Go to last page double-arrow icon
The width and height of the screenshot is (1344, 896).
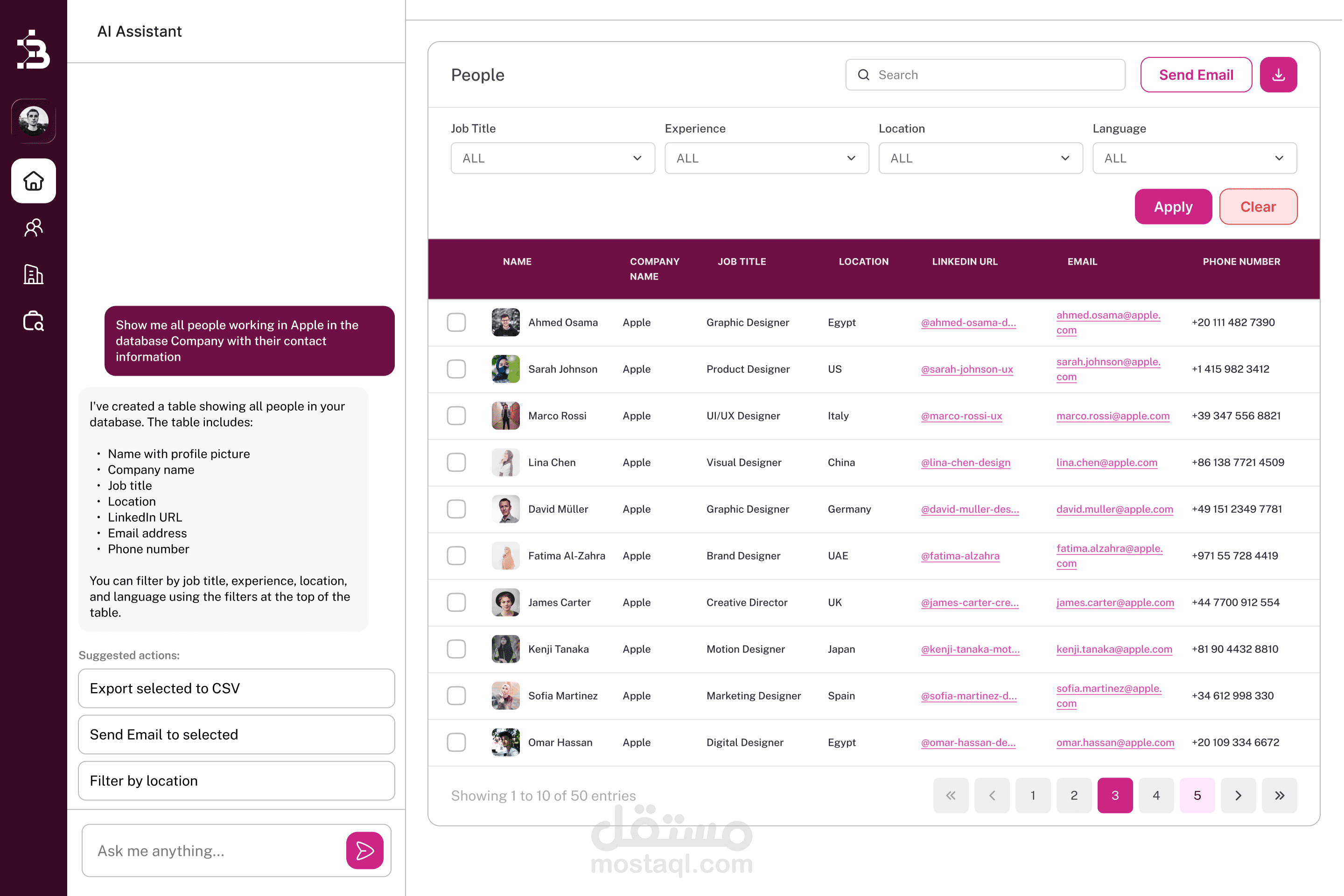point(1280,795)
